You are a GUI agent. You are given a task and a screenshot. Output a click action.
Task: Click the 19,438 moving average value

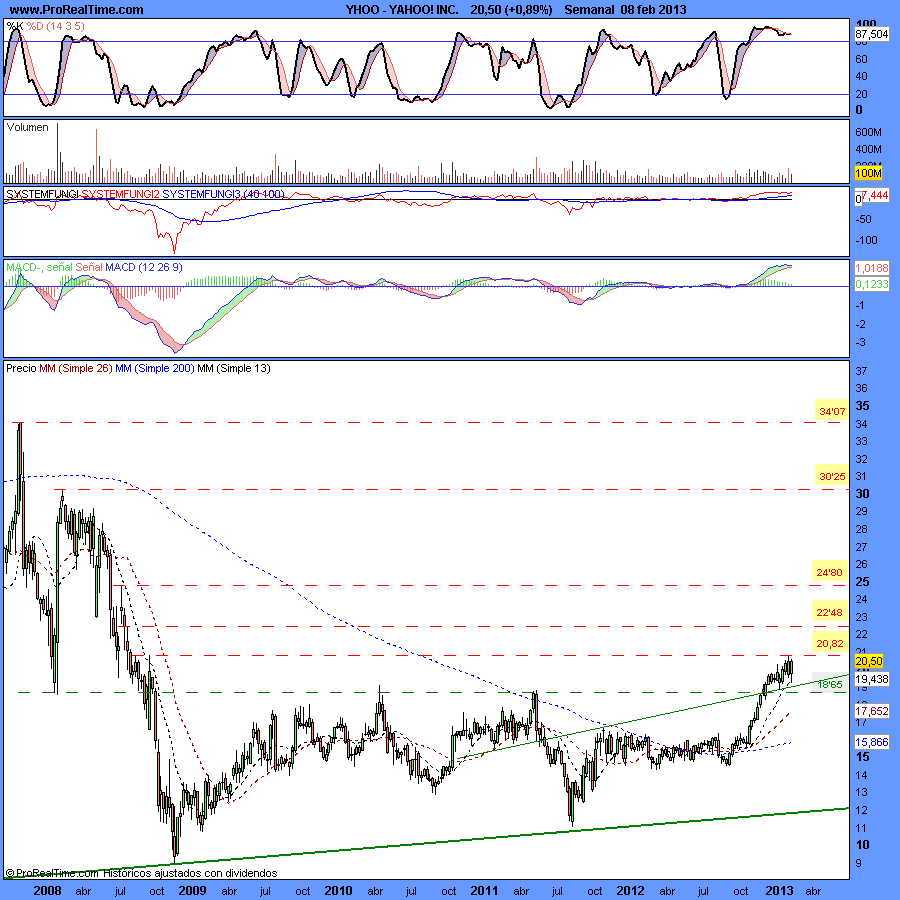[x=871, y=679]
